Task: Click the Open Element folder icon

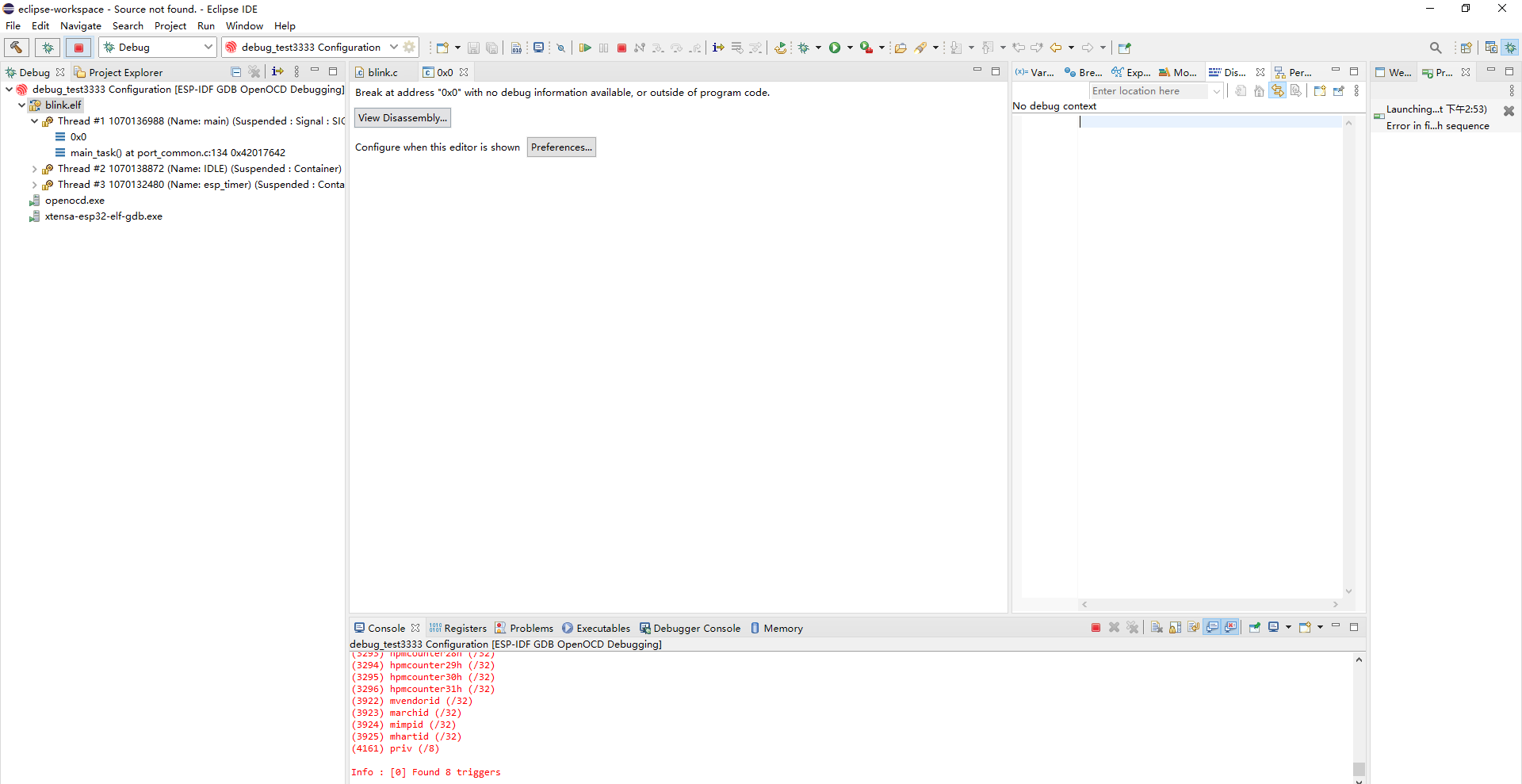Action: click(901, 48)
